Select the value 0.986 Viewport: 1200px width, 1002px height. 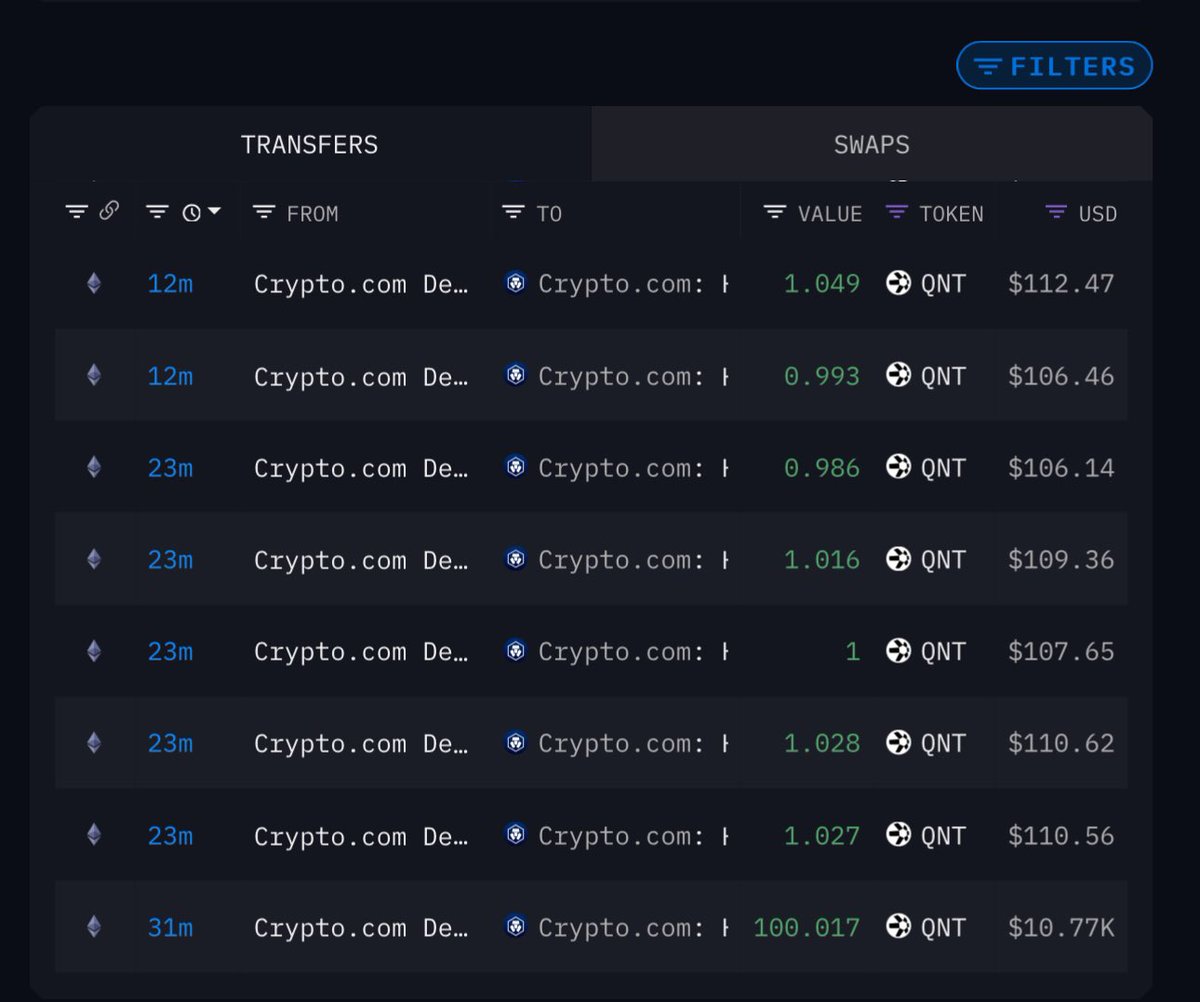pos(822,468)
